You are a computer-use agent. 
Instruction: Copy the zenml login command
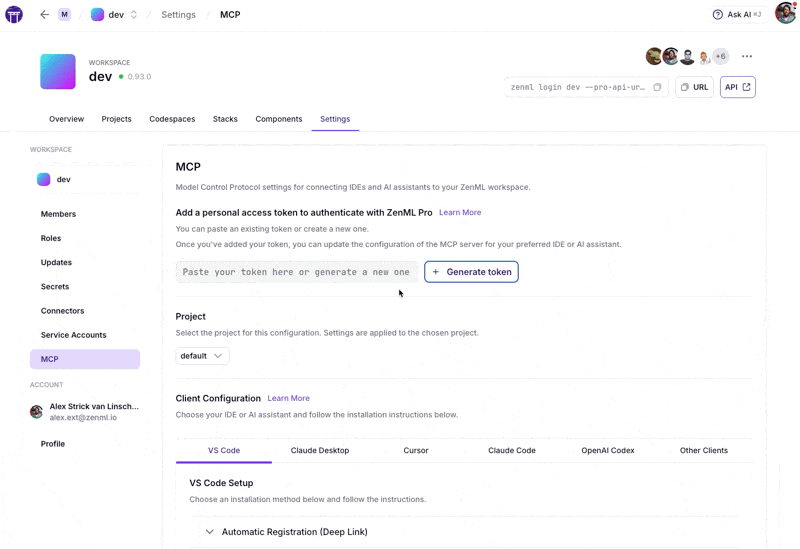tap(657, 87)
